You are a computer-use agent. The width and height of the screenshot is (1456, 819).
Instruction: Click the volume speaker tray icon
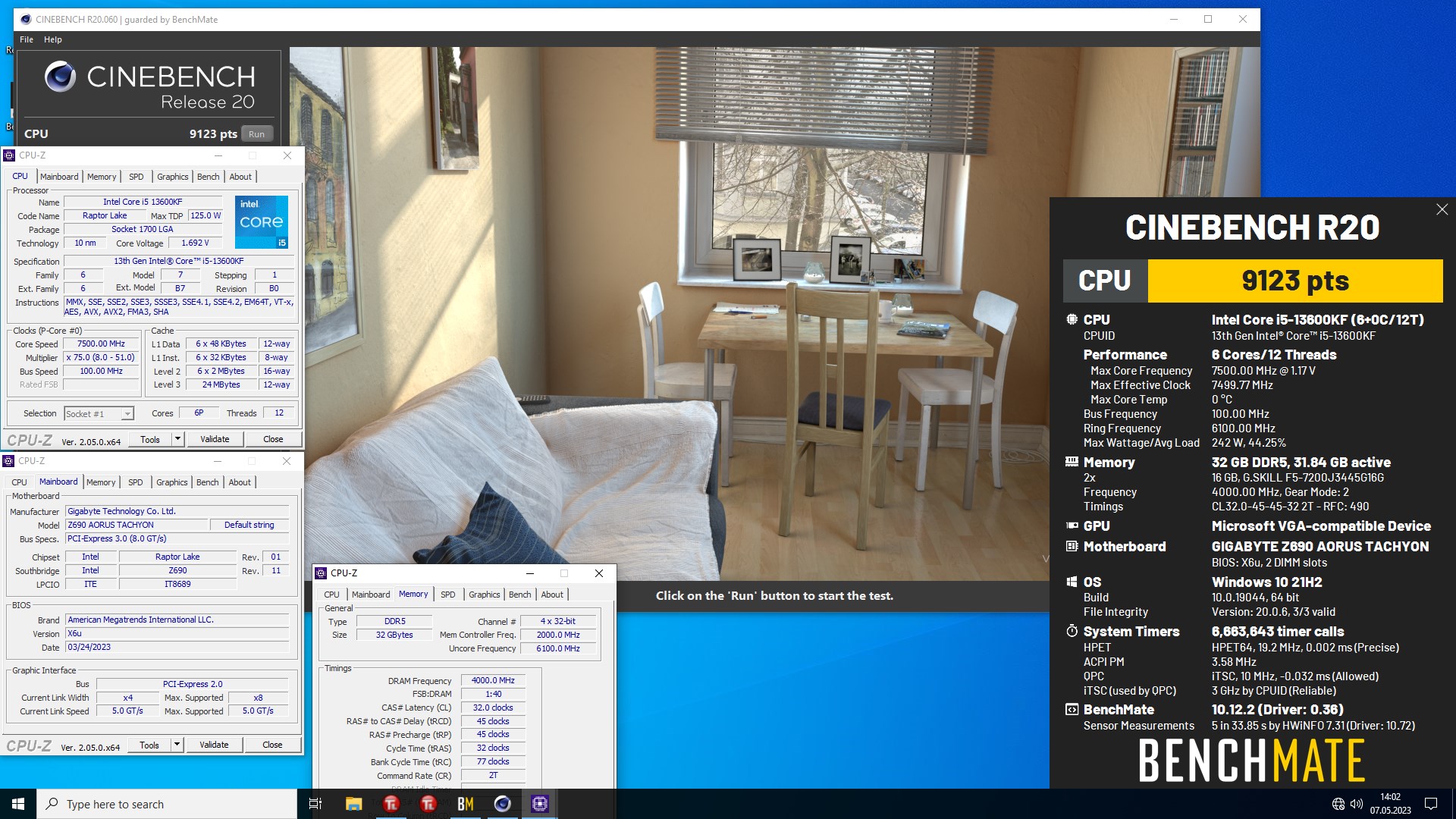pyautogui.click(x=1357, y=804)
